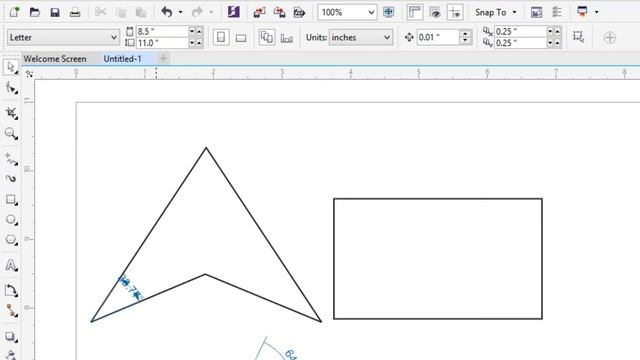Click the nudge distance stepper arrows
The width and height of the screenshot is (640, 360).
pos(465,38)
